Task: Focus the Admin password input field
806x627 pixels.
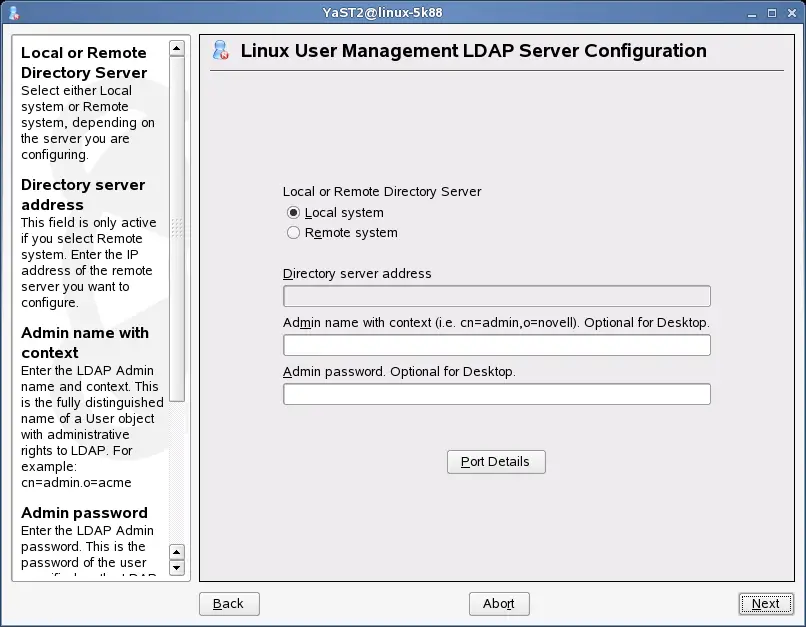Action: pos(496,394)
